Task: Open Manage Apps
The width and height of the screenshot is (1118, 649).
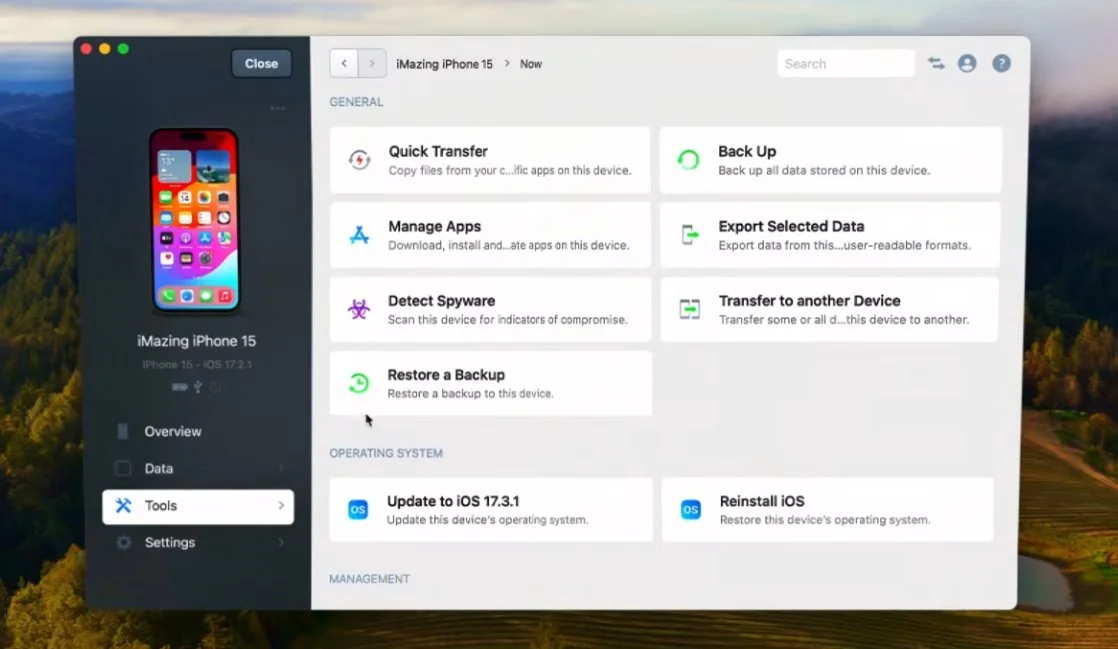Action: [490, 235]
